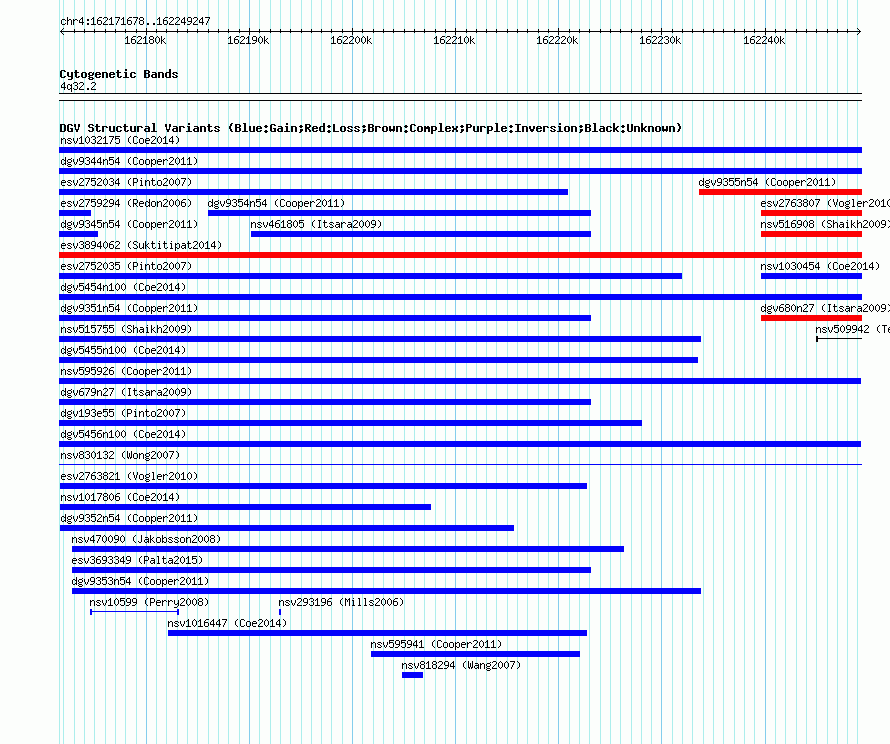Select the dgv679n27 (Itsara2009) label
The height and width of the screenshot is (744, 890).
pos(126,392)
